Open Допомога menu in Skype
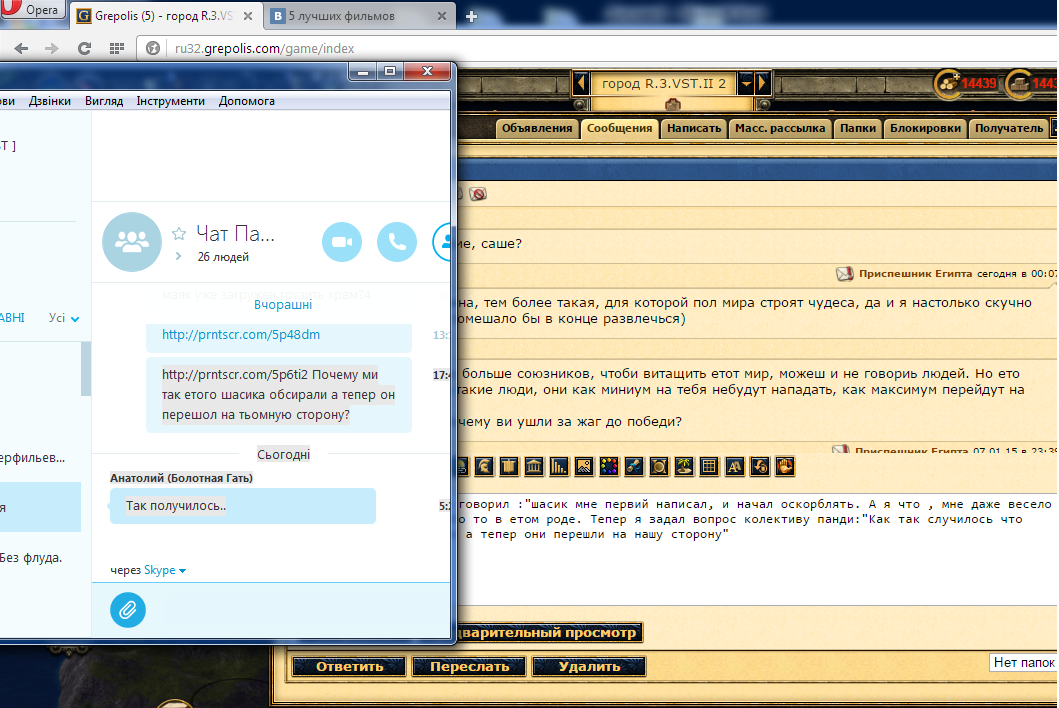This screenshot has width=1059, height=708. point(247,101)
